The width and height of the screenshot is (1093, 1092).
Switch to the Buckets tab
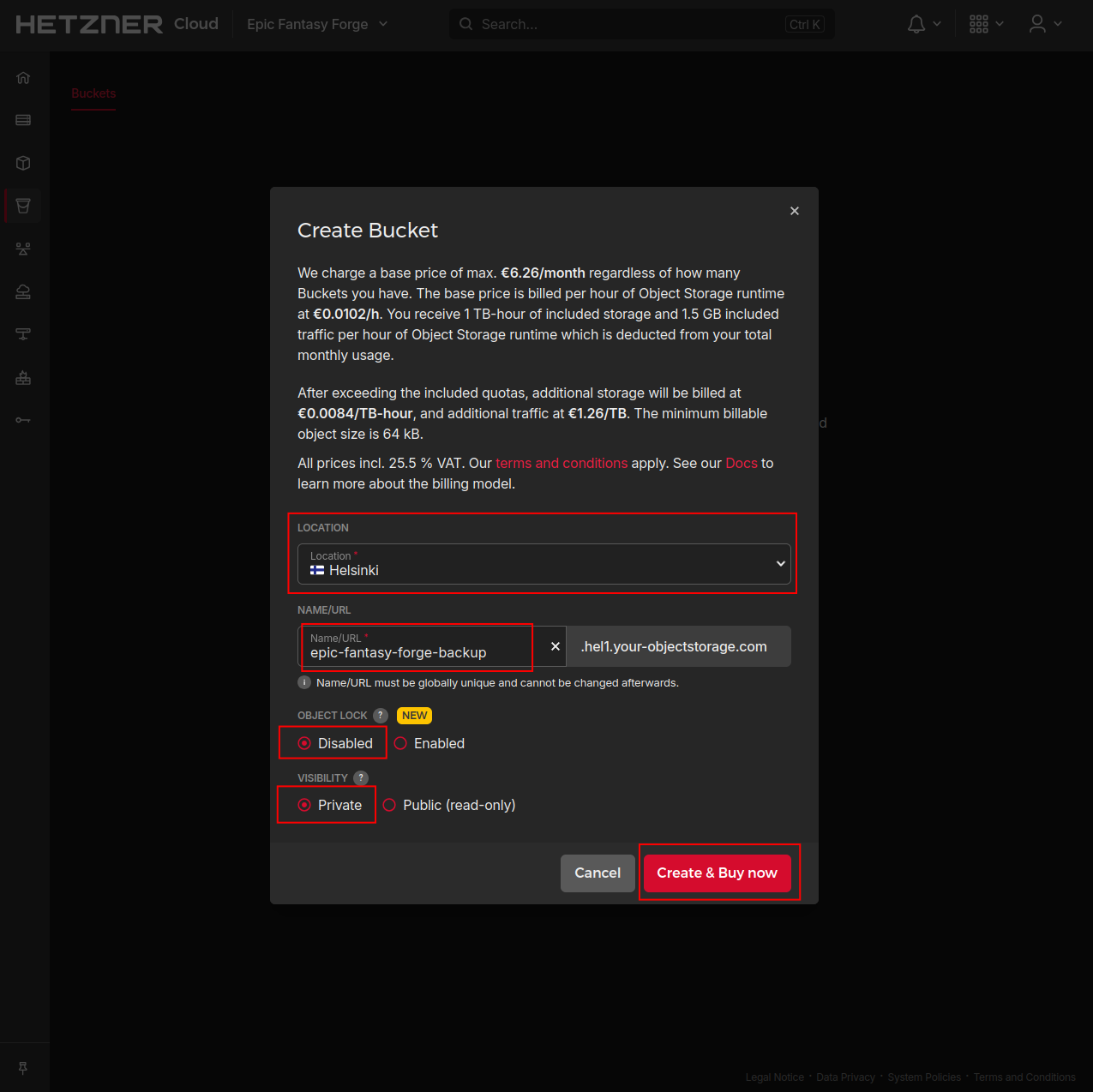pyautogui.click(x=93, y=93)
